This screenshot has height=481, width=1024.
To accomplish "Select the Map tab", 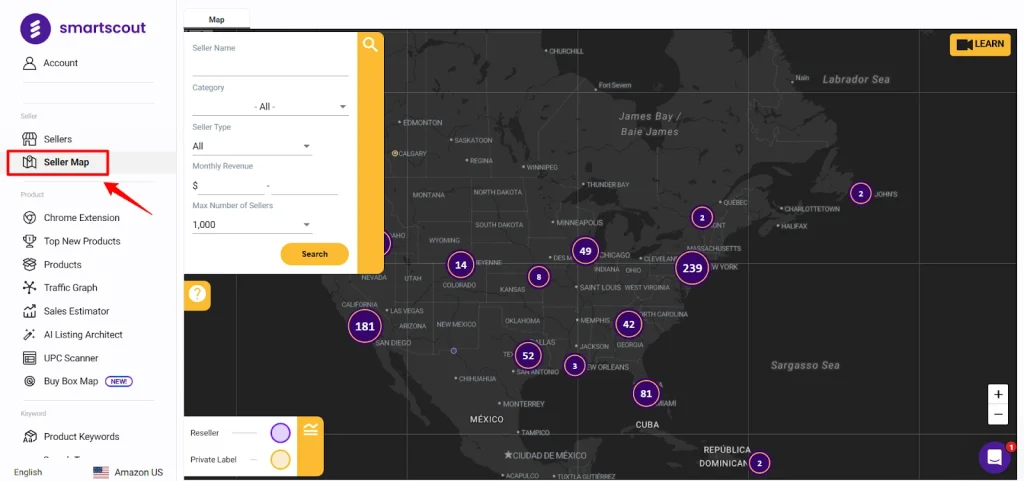I will 217,20.
